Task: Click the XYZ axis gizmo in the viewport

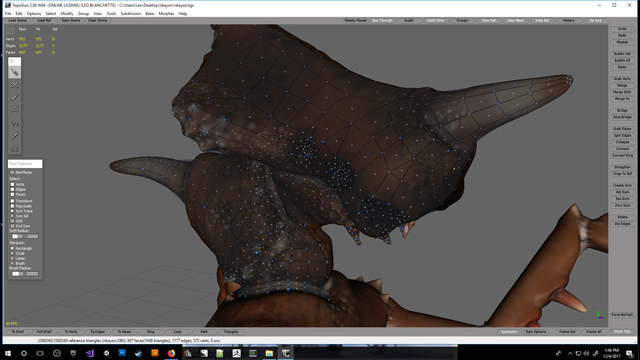Action: pyautogui.click(x=600, y=315)
